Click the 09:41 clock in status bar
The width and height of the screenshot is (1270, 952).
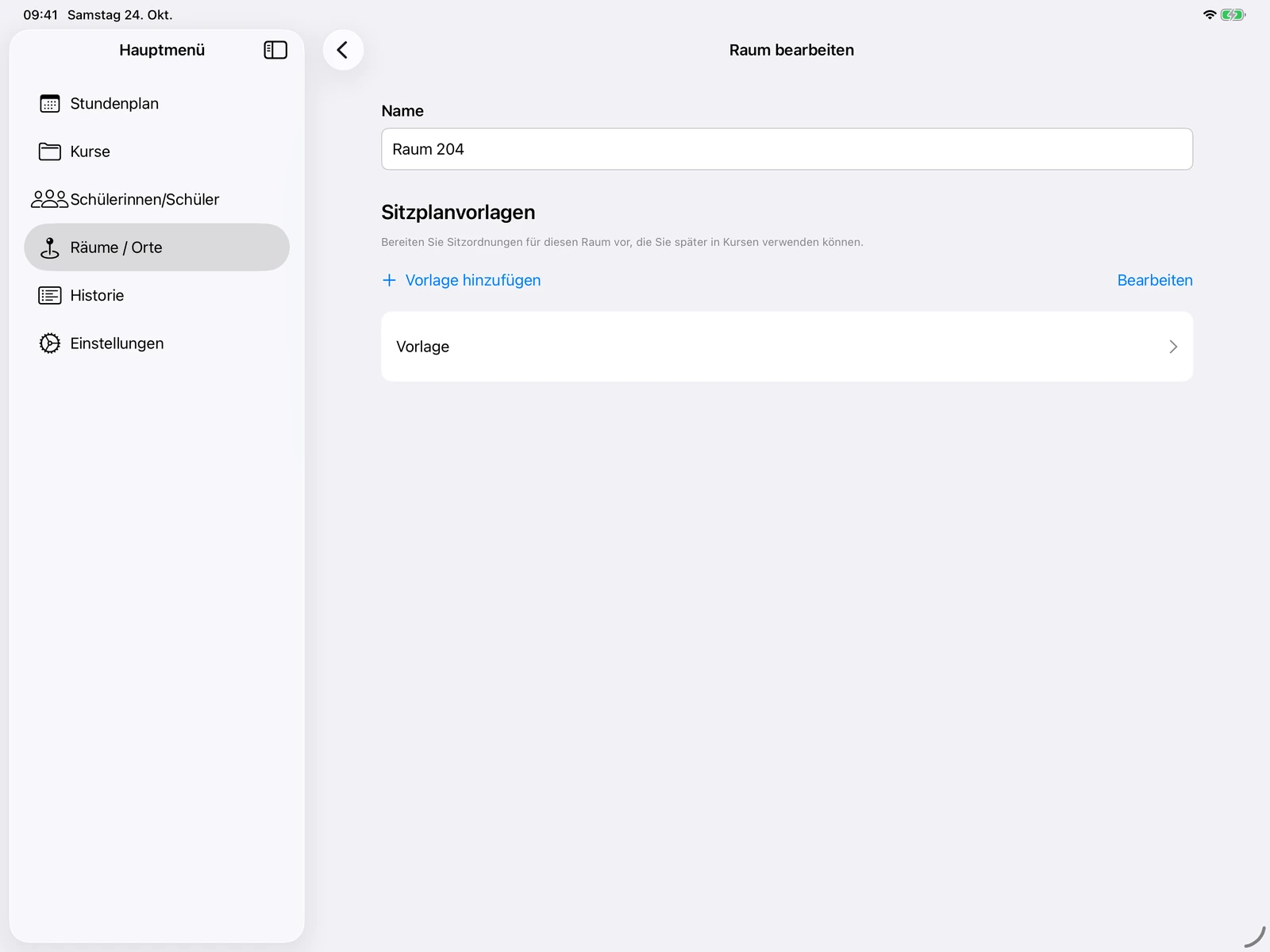(40, 15)
